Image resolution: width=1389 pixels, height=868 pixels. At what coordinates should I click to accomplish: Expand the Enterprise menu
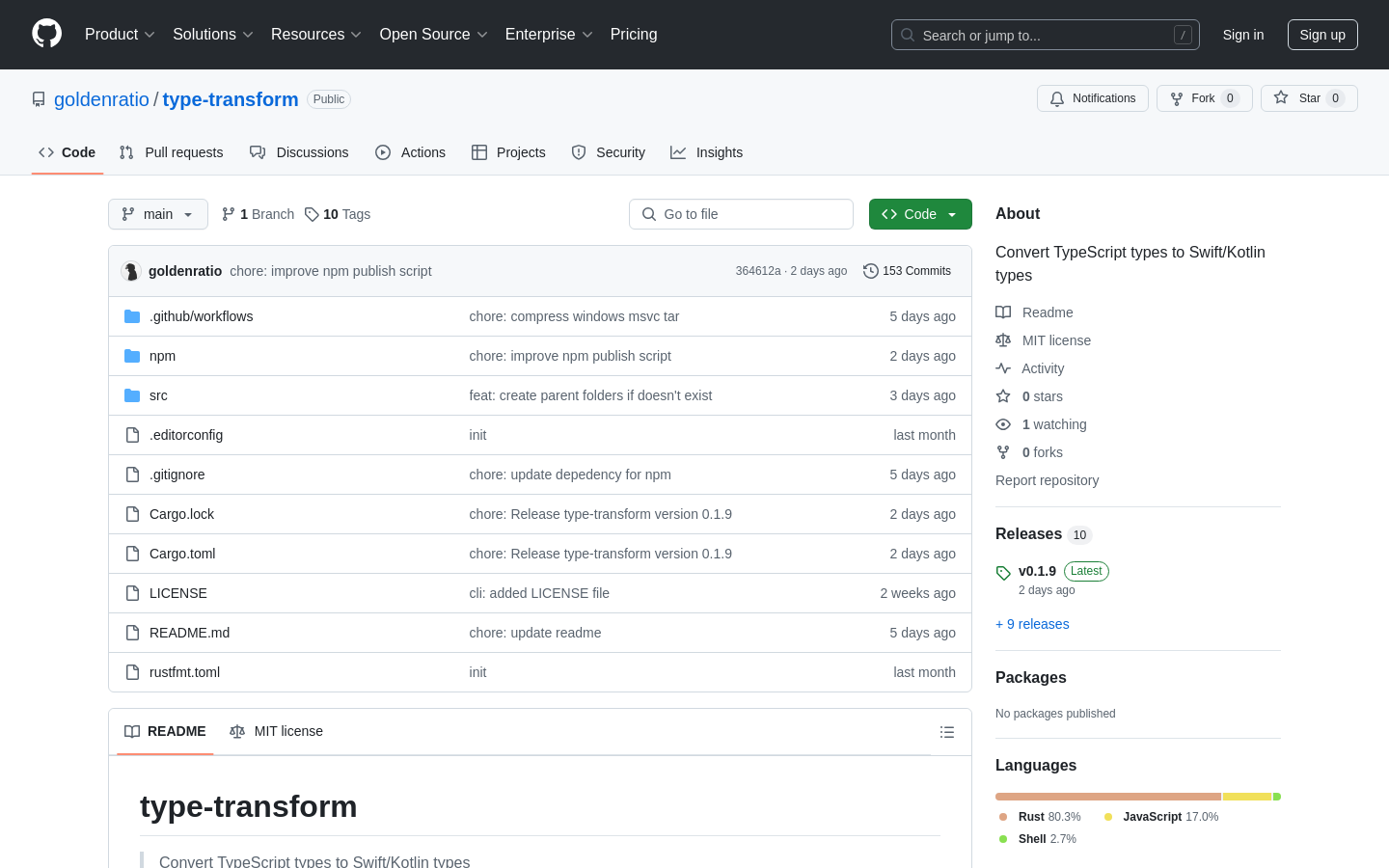click(x=549, y=35)
